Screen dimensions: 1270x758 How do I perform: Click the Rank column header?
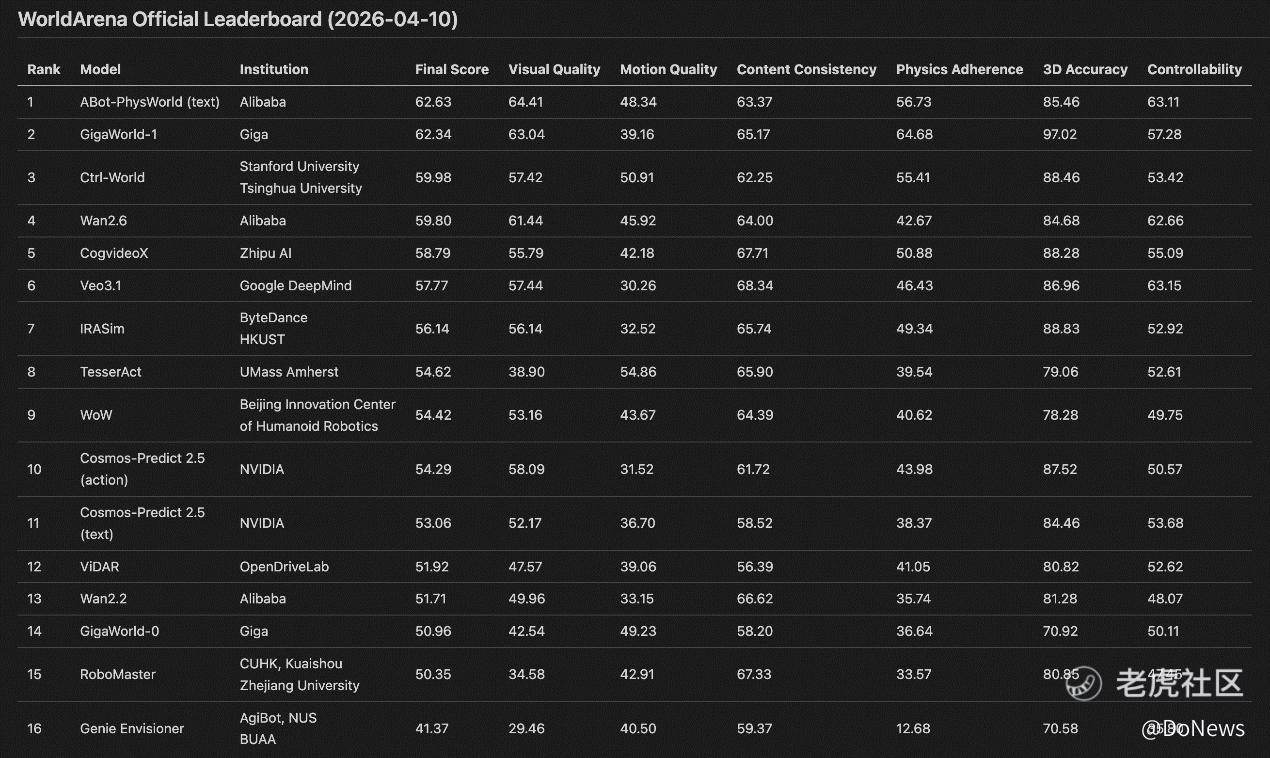pyautogui.click(x=44, y=69)
